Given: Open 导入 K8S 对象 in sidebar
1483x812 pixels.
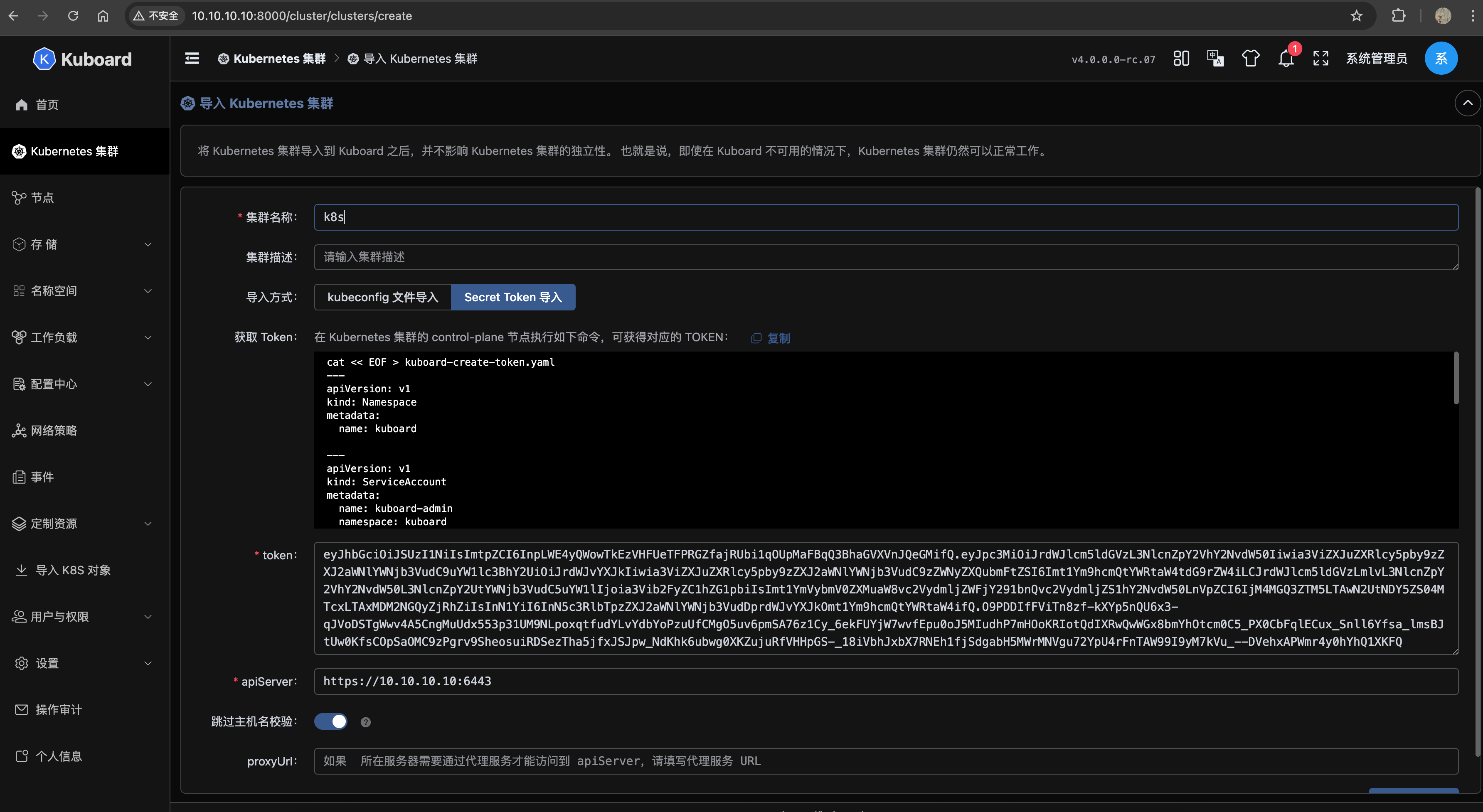Looking at the screenshot, I should (x=85, y=570).
